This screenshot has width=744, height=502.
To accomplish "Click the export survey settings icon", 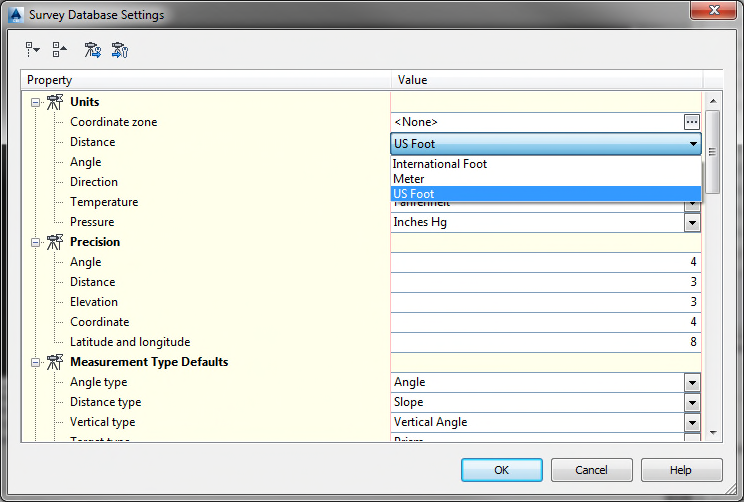I will 120,49.
